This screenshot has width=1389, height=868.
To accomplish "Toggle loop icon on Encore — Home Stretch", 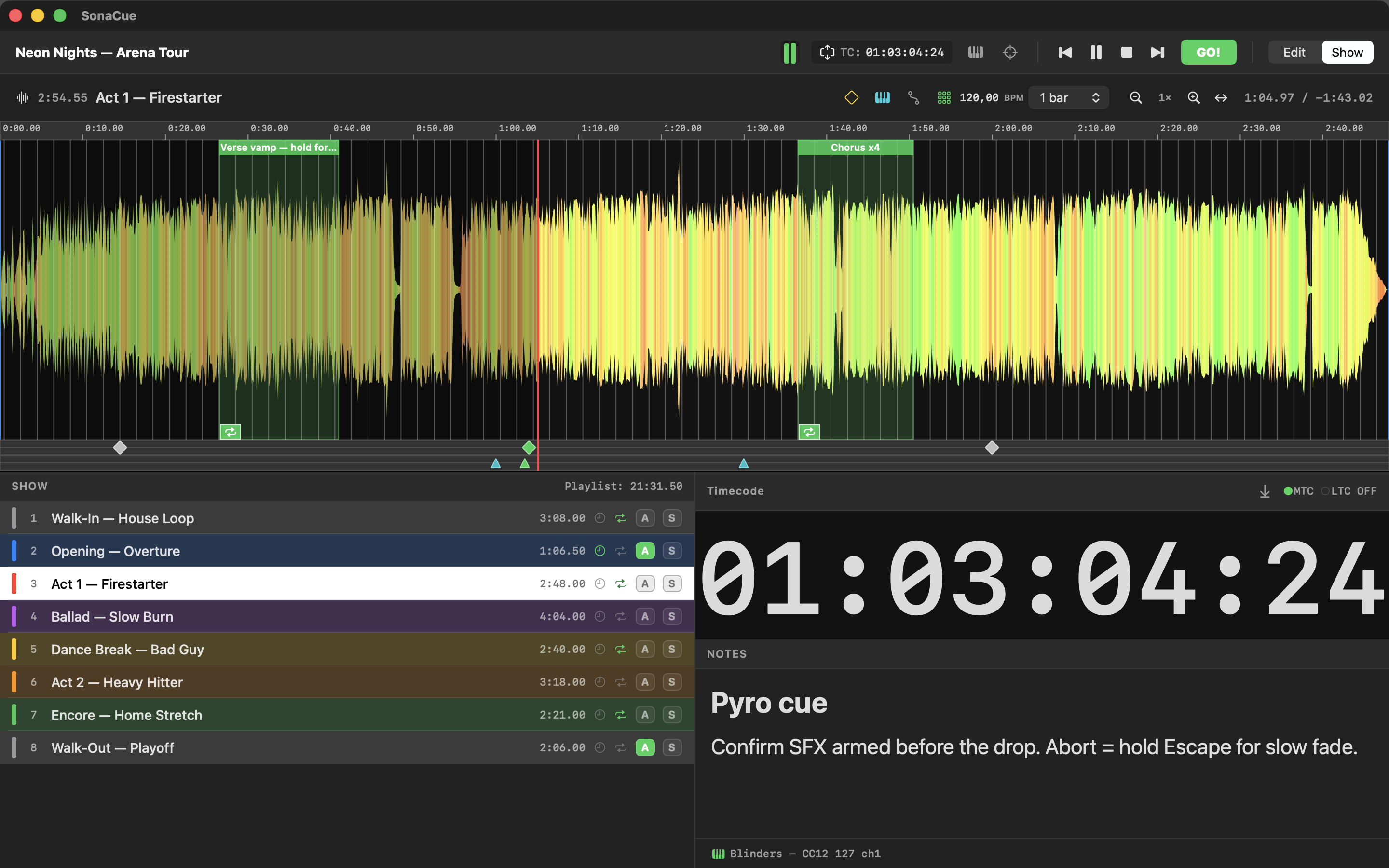I will tap(621, 714).
